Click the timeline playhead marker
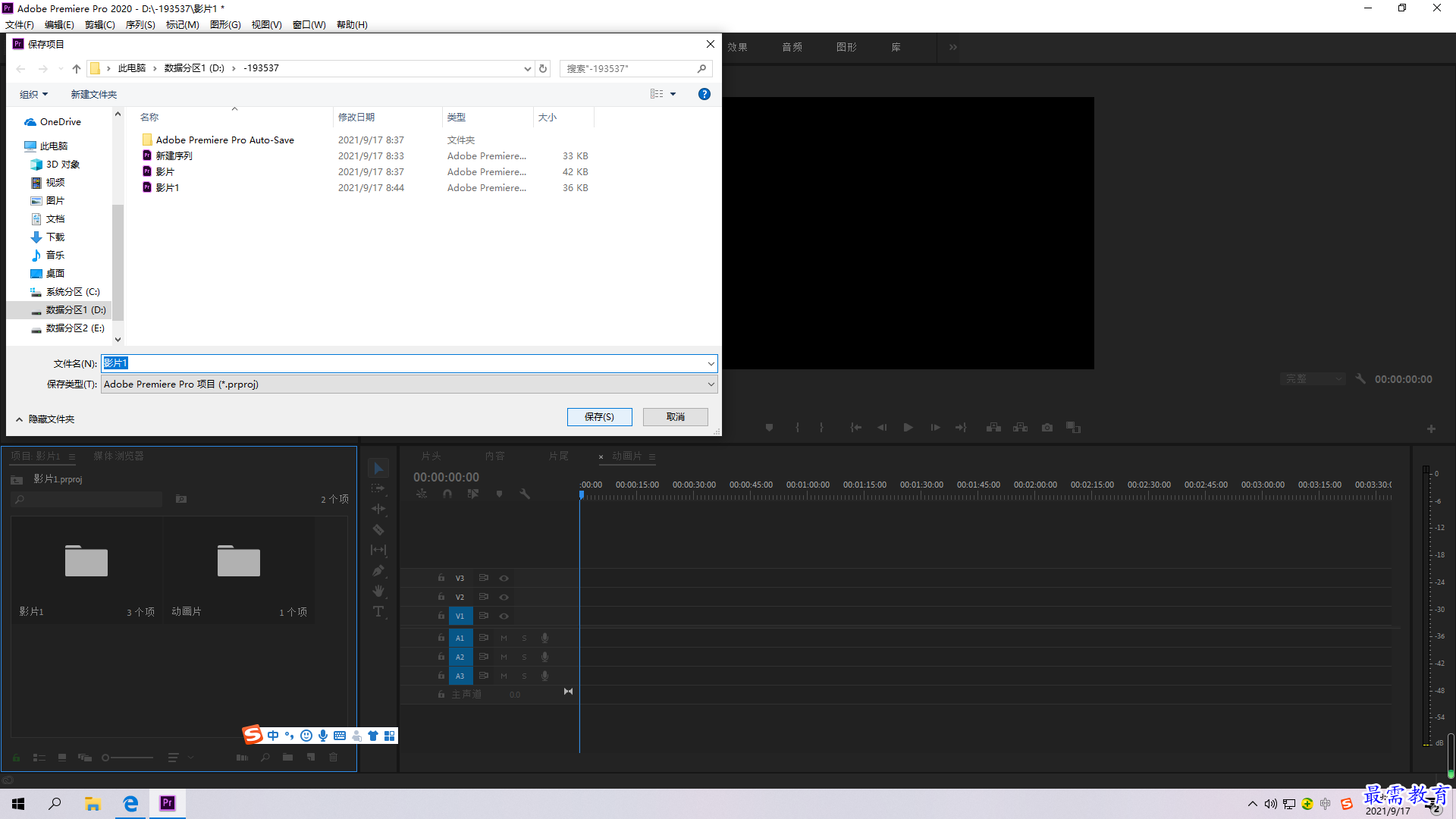The height and width of the screenshot is (819, 1456). 582,494
